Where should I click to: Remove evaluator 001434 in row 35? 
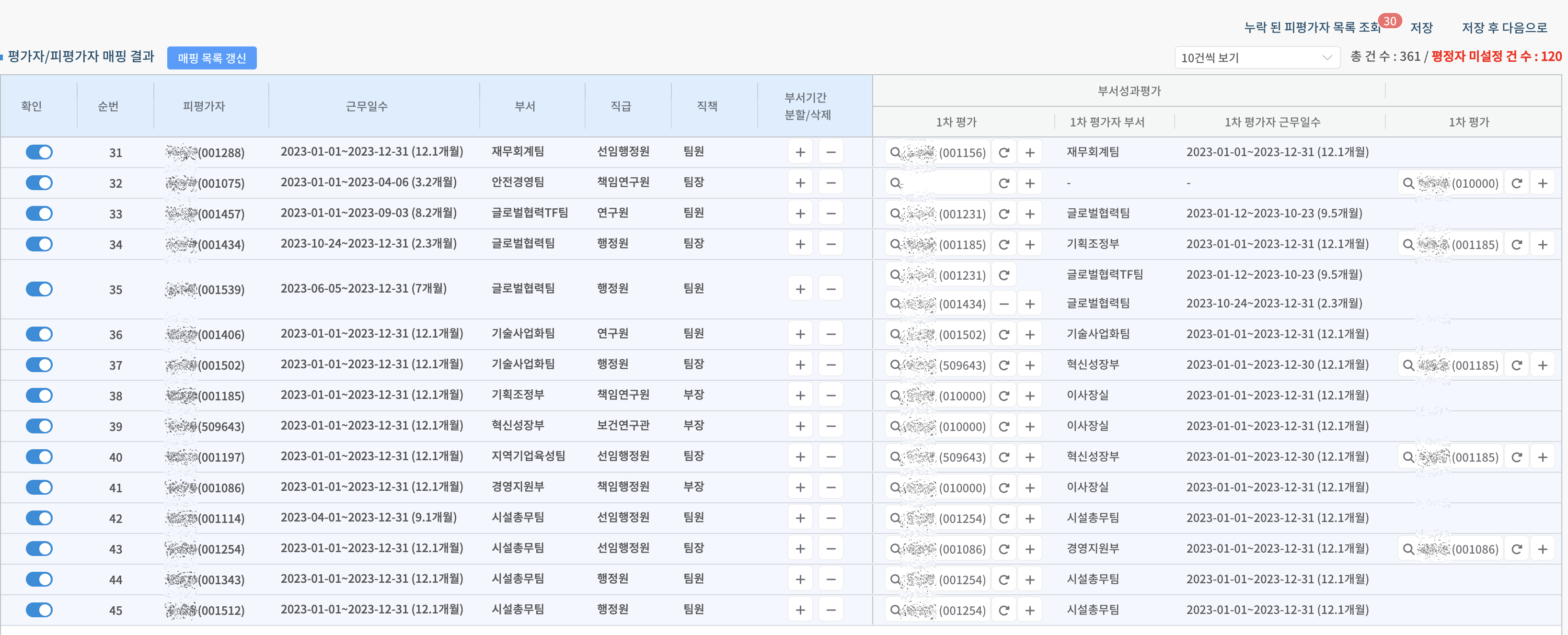1004,304
